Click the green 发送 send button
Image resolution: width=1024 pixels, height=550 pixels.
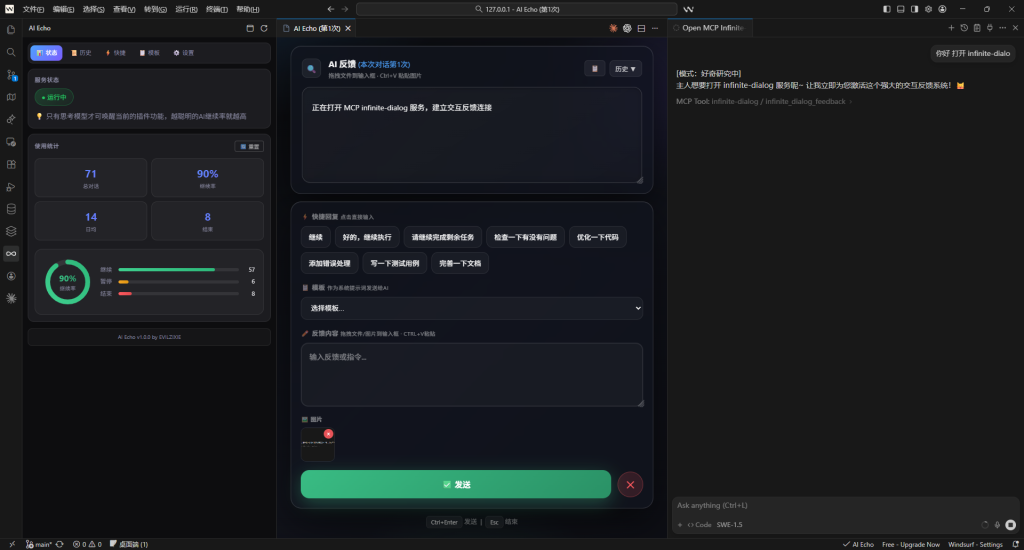click(455, 484)
